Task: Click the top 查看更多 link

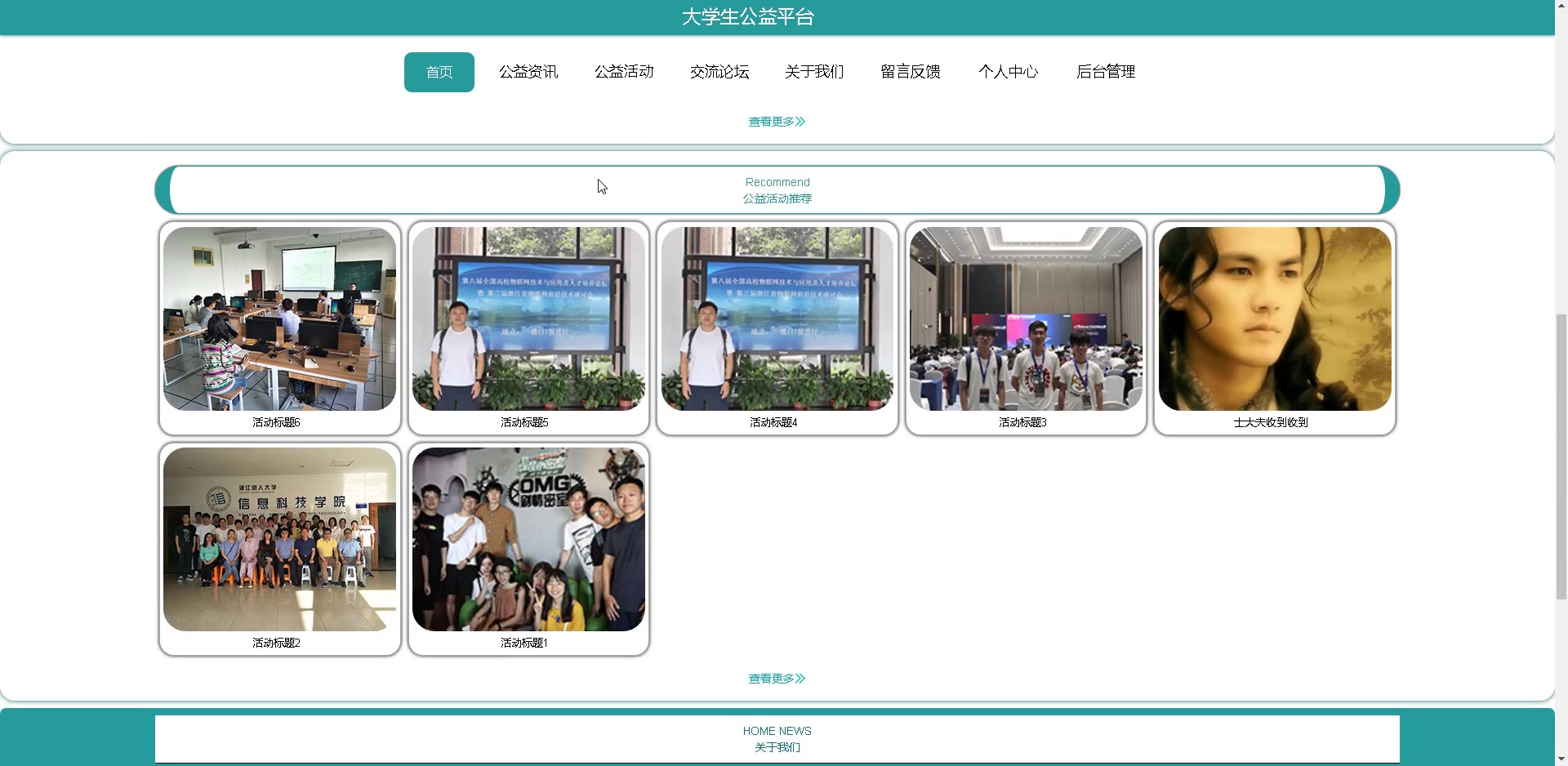Action: point(776,121)
